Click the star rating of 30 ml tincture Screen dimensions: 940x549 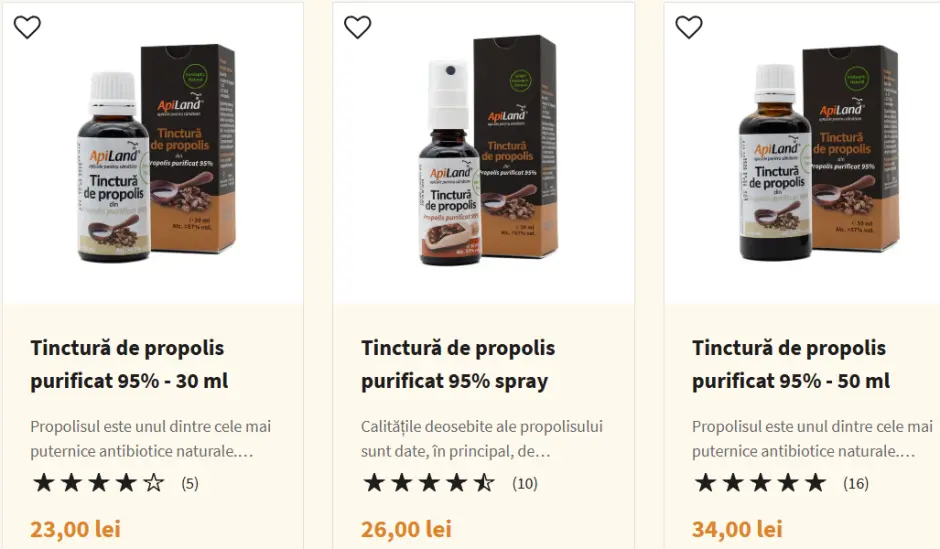pos(98,484)
